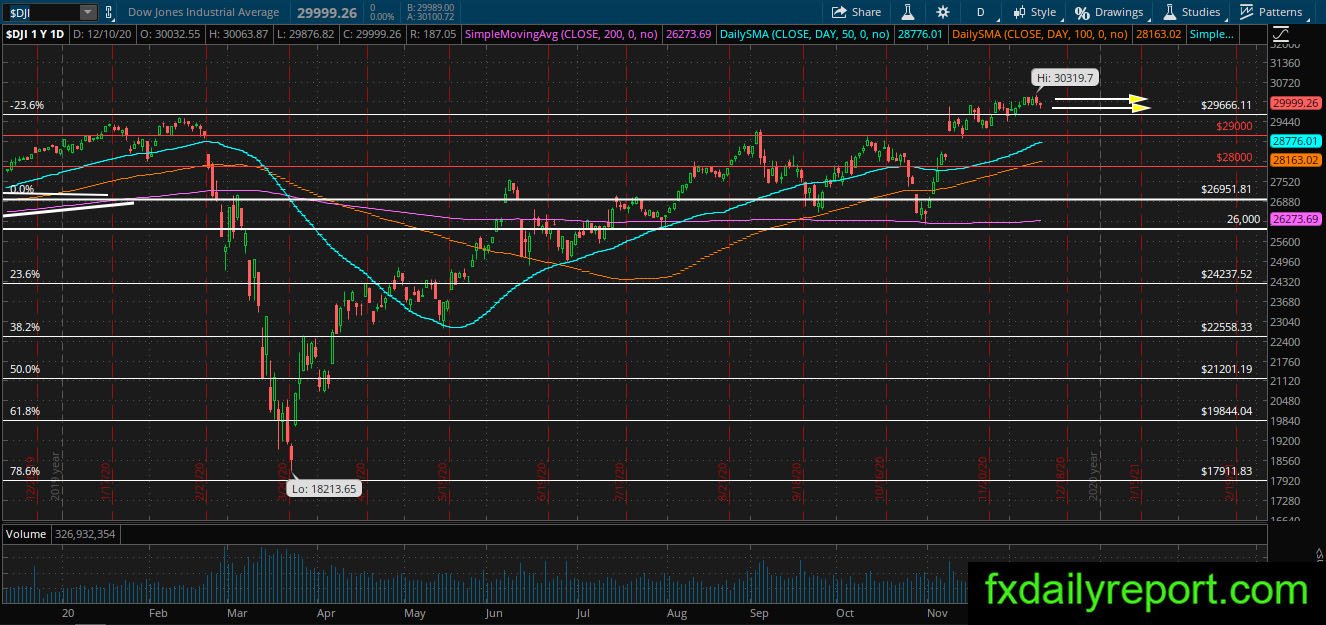Click the Nov label on time axis
This screenshot has width=1326, height=625.
(937, 611)
